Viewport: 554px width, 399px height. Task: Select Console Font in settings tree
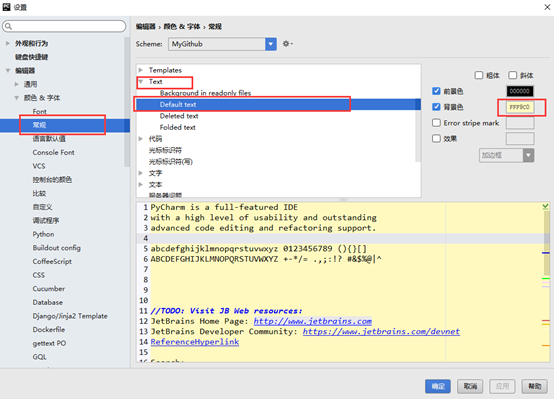(x=53, y=152)
